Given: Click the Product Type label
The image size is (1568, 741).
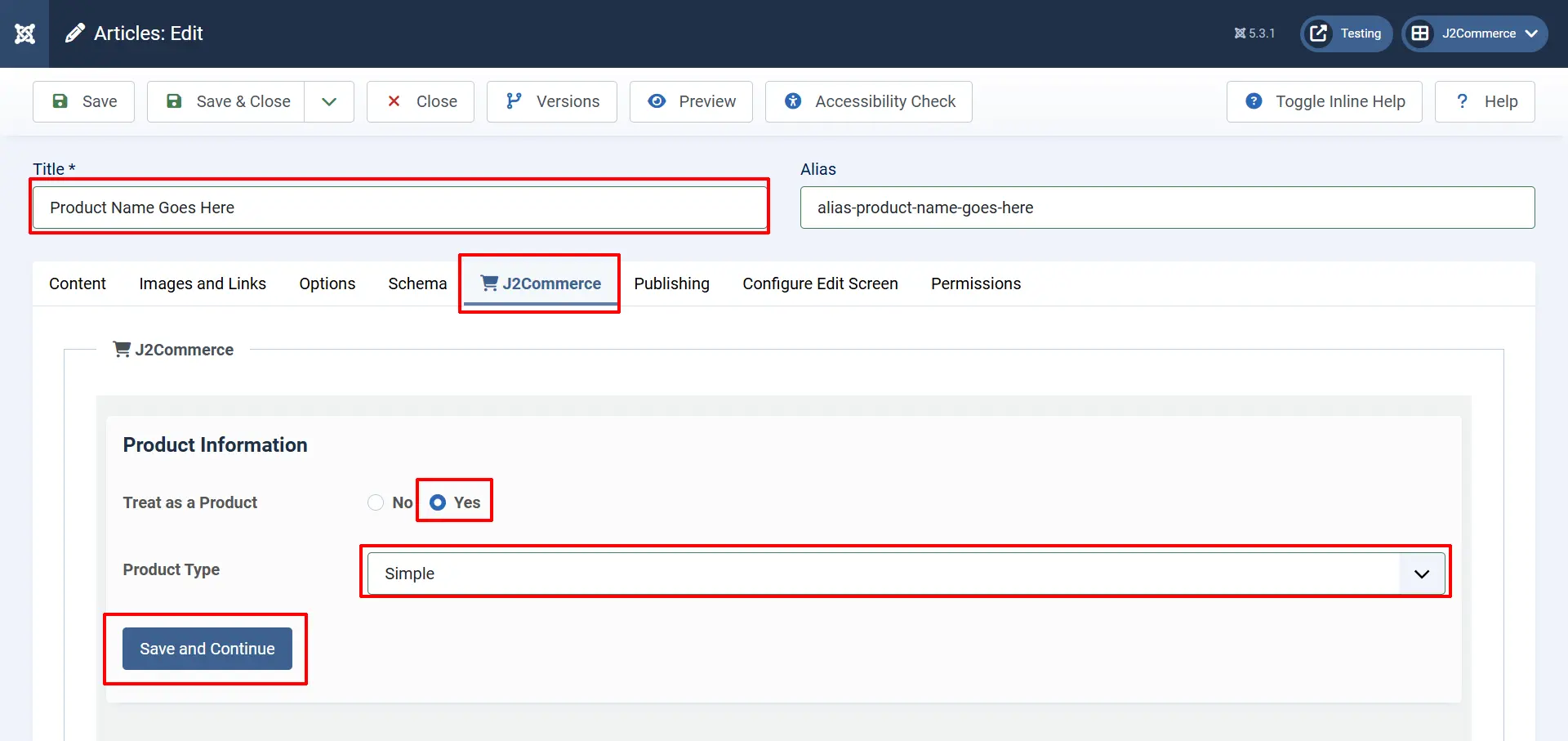Looking at the screenshot, I should 171,569.
